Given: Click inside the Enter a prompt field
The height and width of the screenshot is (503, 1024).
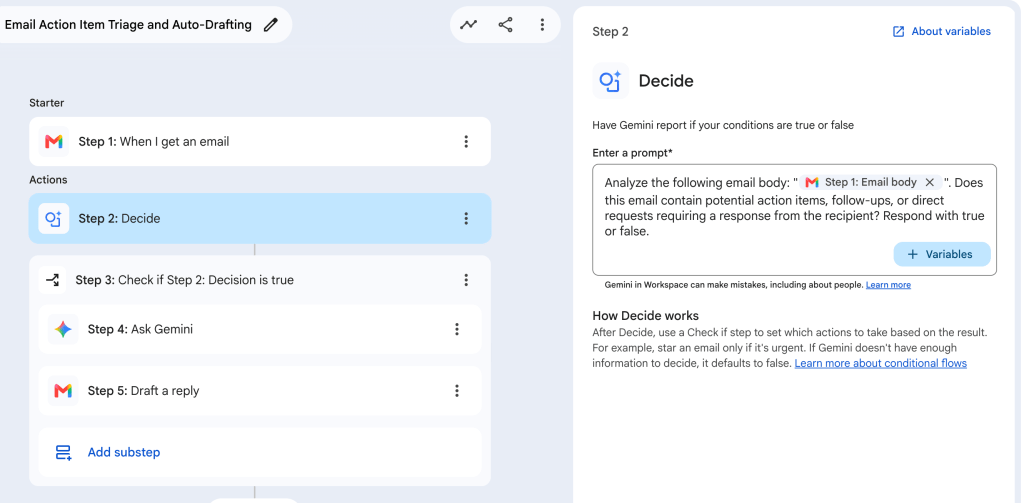Looking at the screenshot, I should click(x=794, y=219).
